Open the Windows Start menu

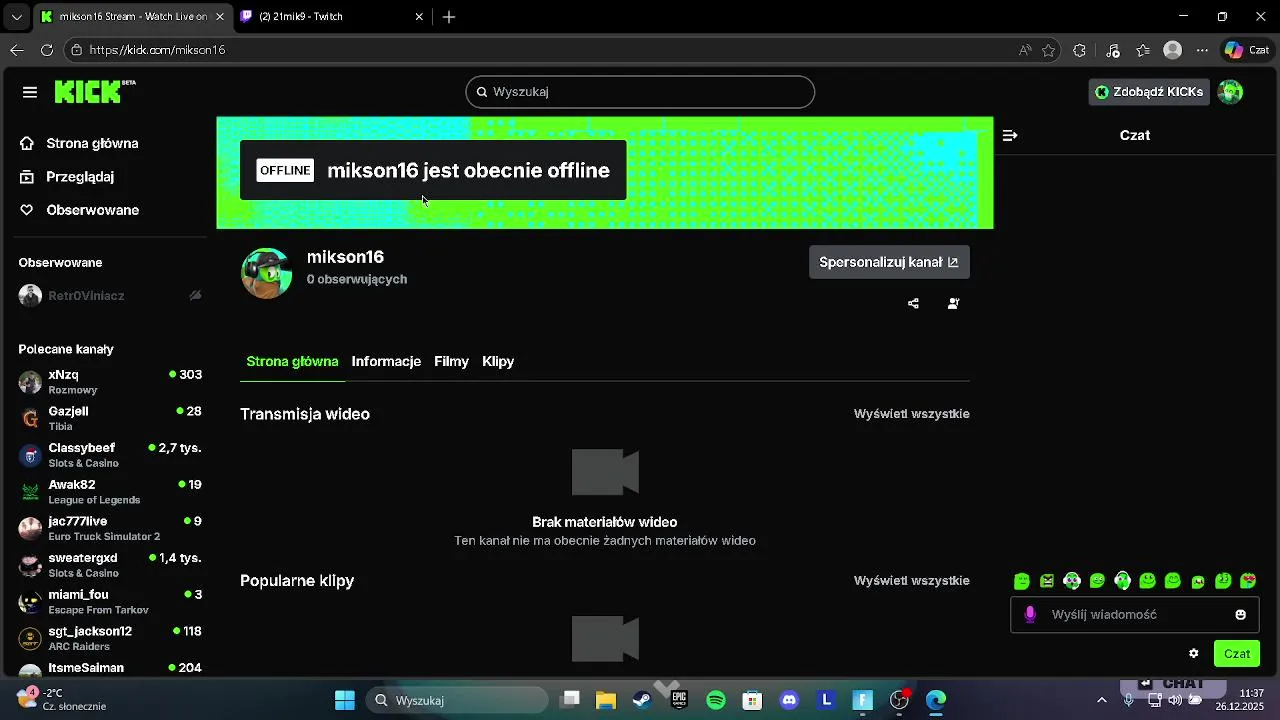345,700
